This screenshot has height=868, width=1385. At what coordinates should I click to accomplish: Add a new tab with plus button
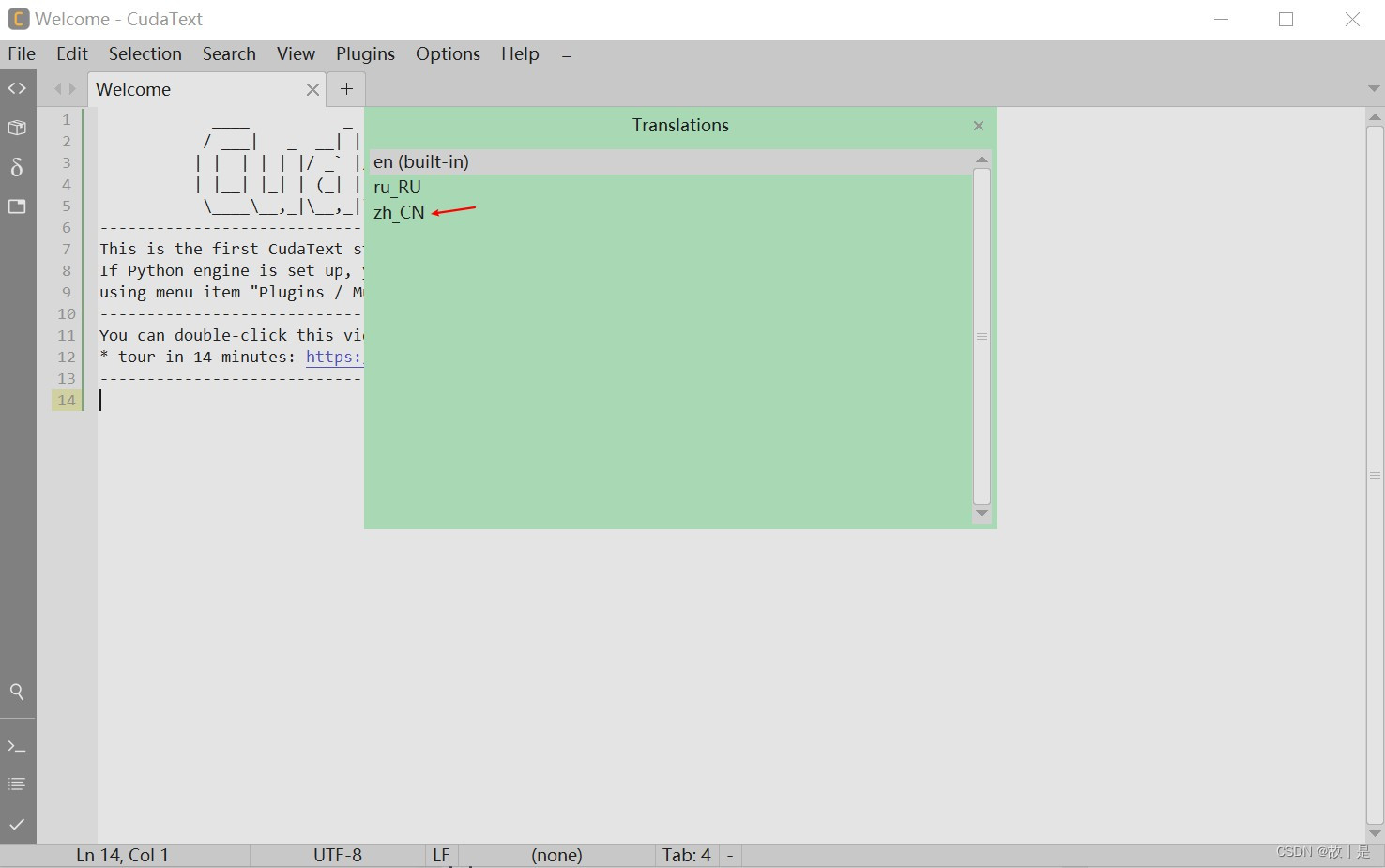tap(346, 89)
